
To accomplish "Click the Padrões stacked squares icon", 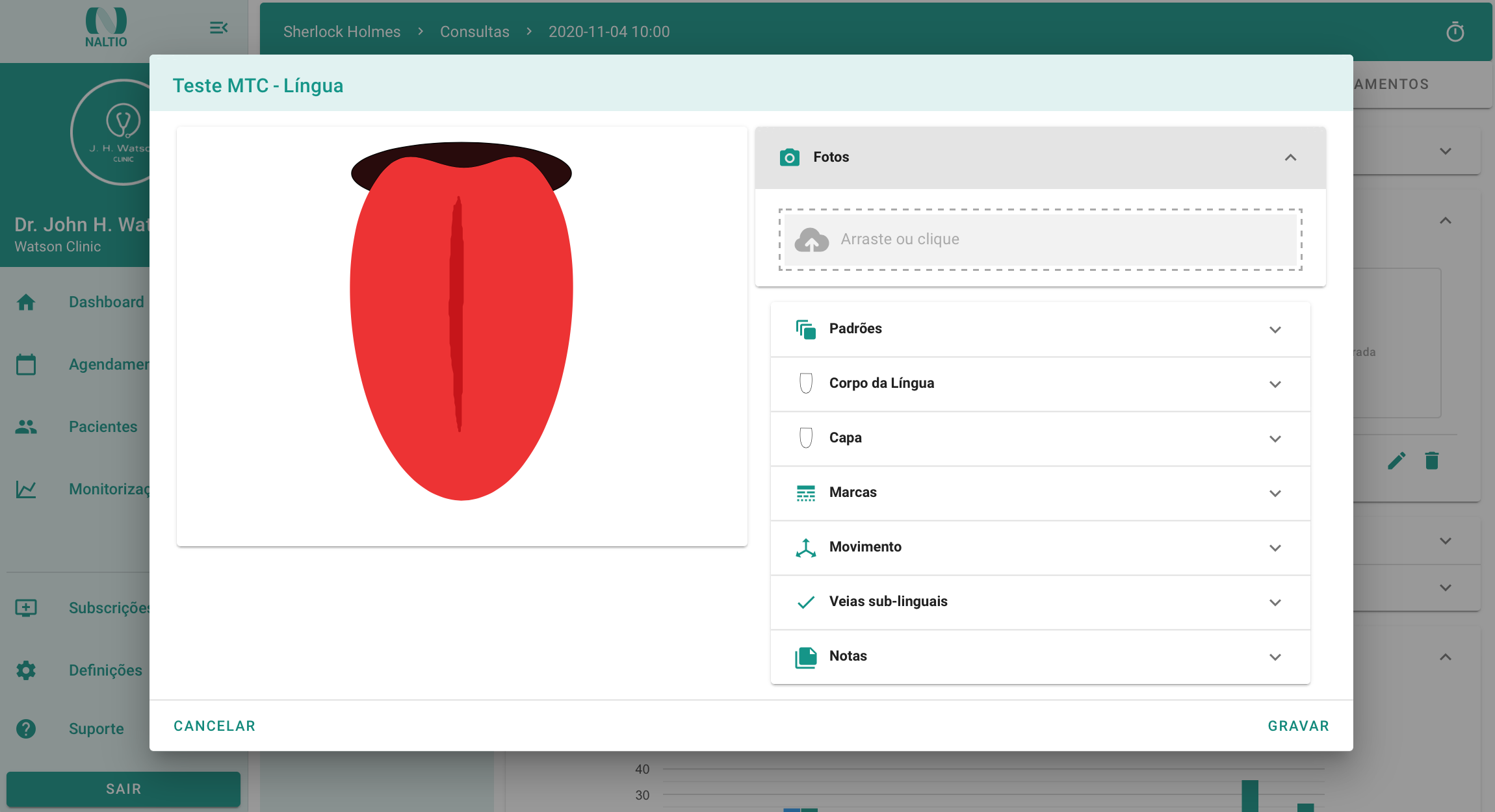I will click(805, 329).
